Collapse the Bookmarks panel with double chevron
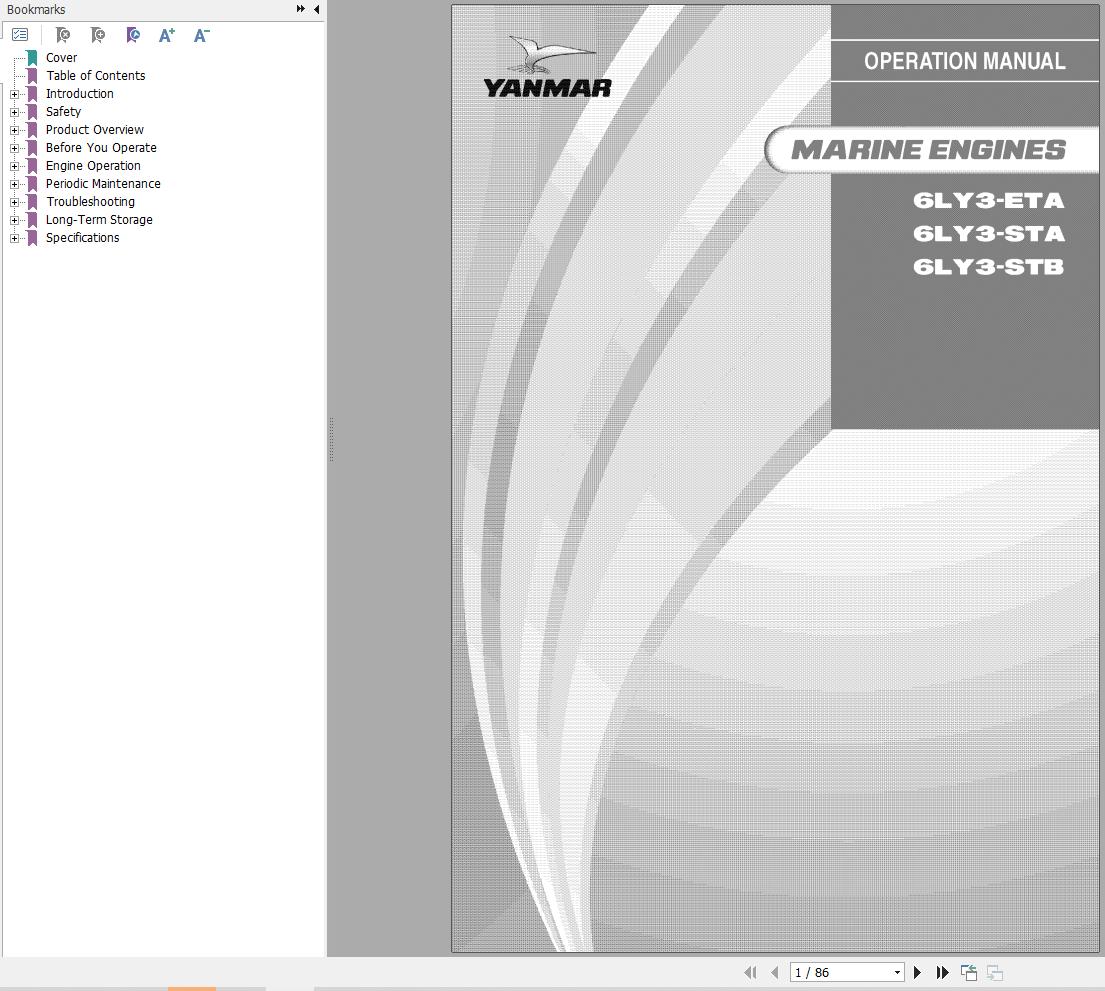Image resolution: width=1105 pixels, height=991 pixels. tap(299, 9)
